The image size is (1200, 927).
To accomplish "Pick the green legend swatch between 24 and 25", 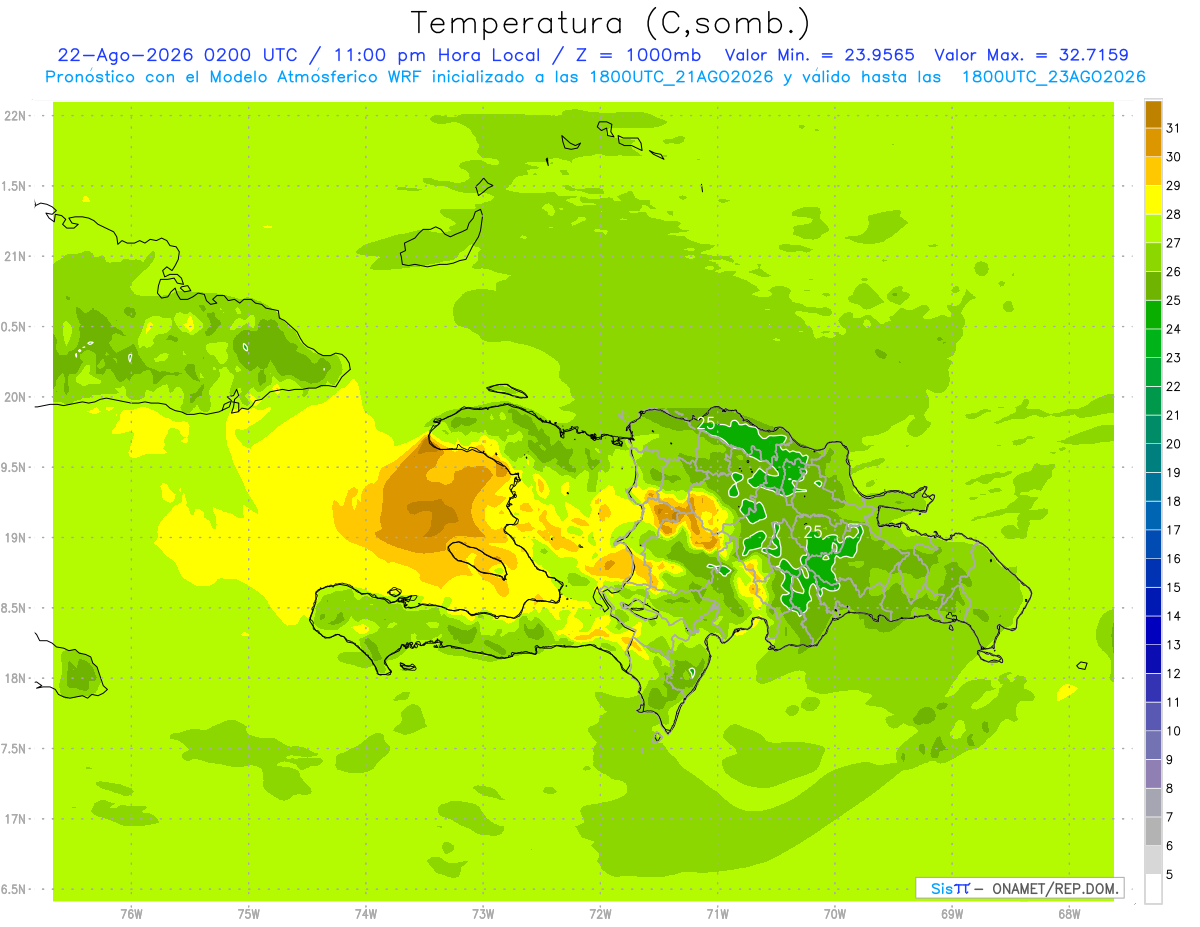I will pyautogui.click(x=1153, y=315).
